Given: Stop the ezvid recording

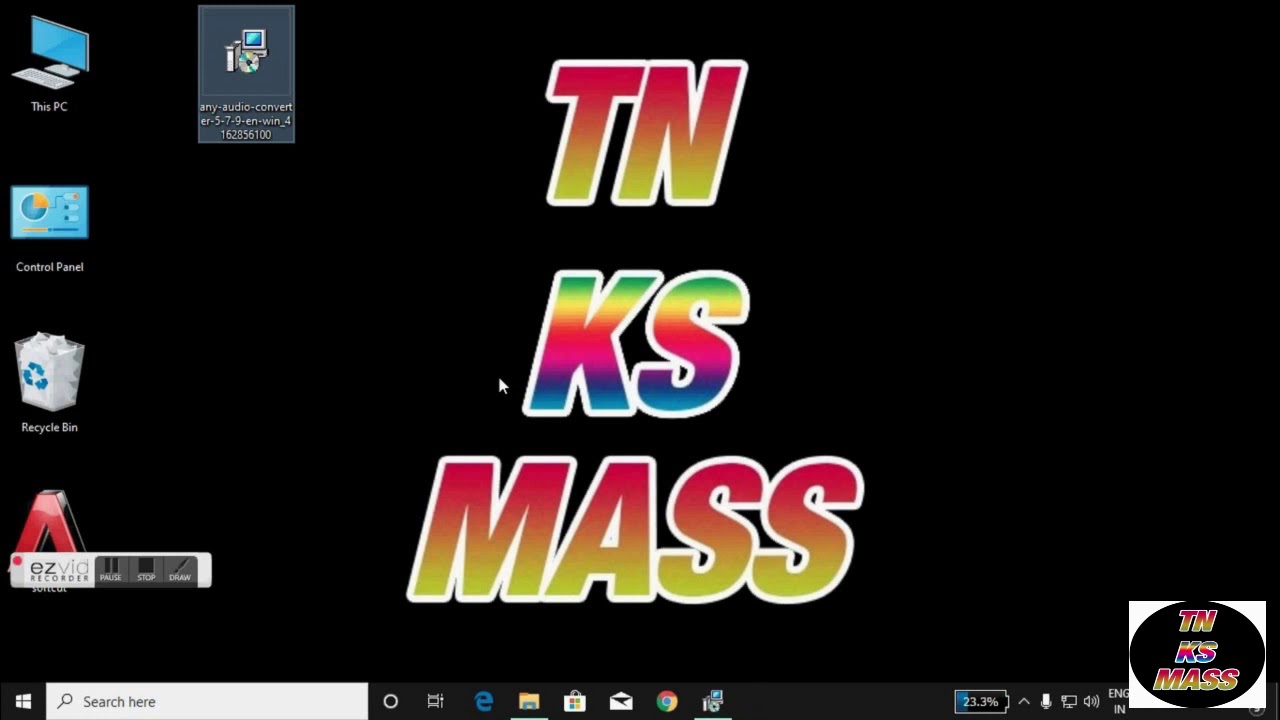Looking at the screenshot, I should point(146,570).
